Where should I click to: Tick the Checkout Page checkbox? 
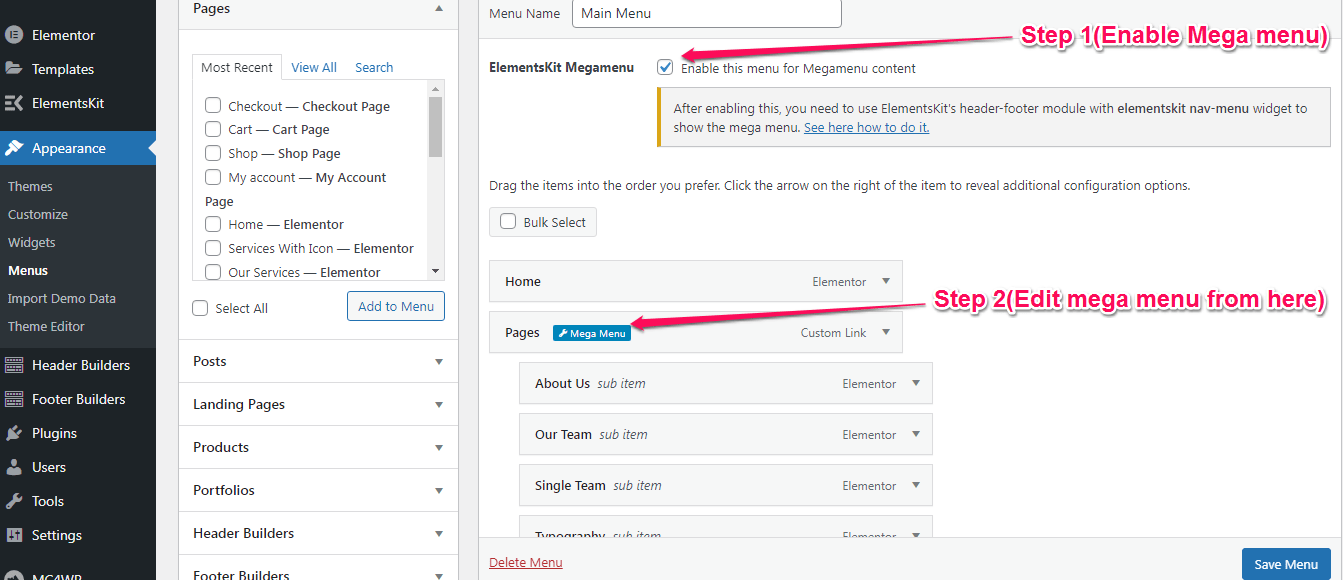point(213,105)
